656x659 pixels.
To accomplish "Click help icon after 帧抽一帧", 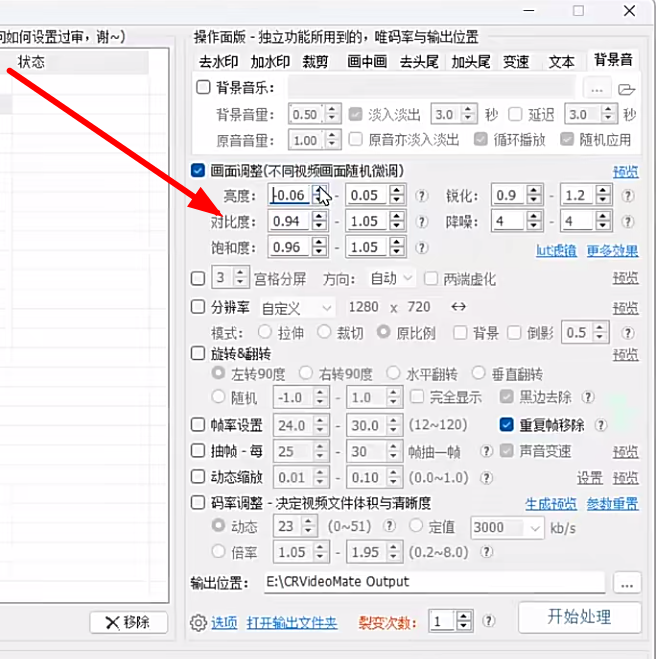I will point(486,451).
